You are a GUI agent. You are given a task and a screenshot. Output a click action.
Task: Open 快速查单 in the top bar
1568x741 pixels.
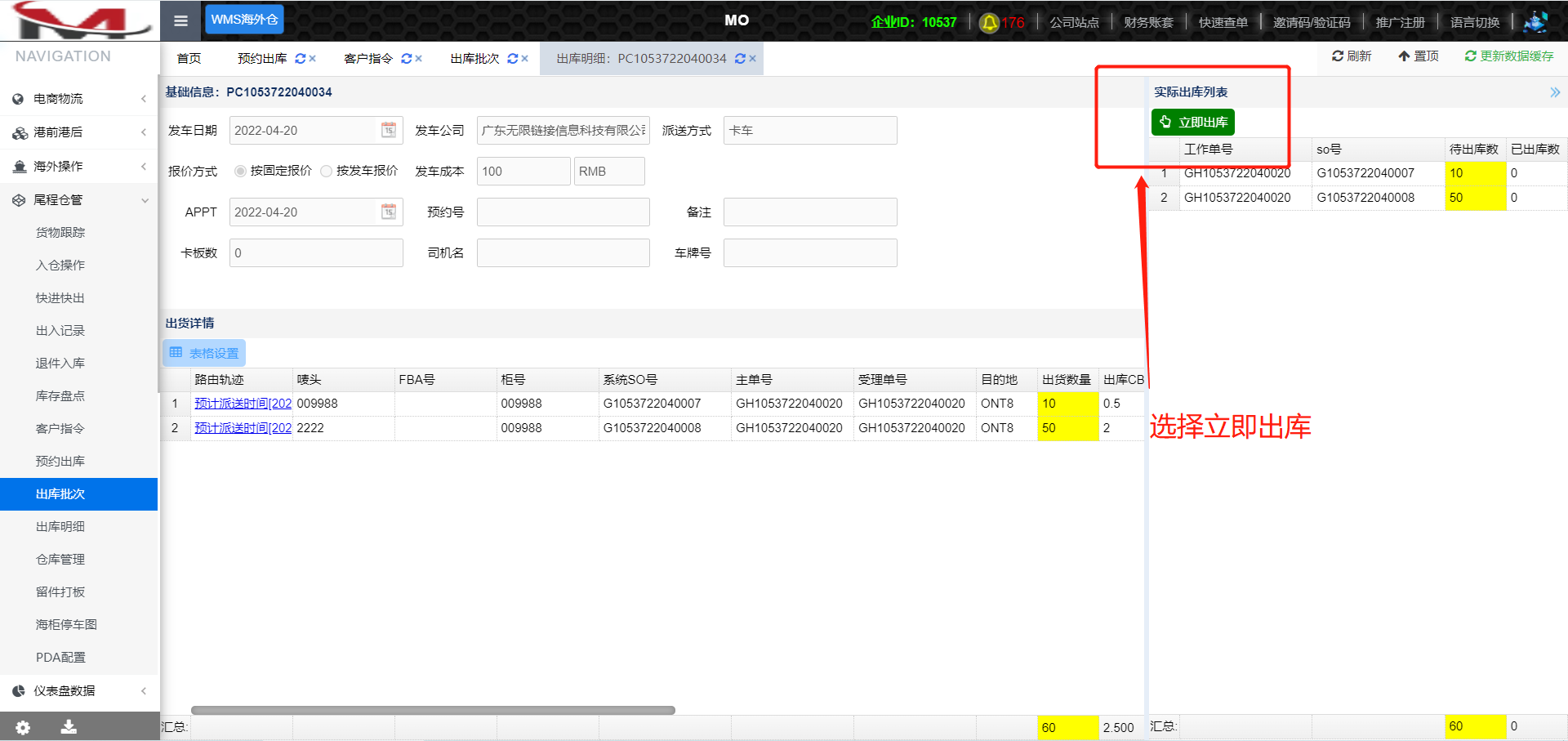[x=1223, y=23]
